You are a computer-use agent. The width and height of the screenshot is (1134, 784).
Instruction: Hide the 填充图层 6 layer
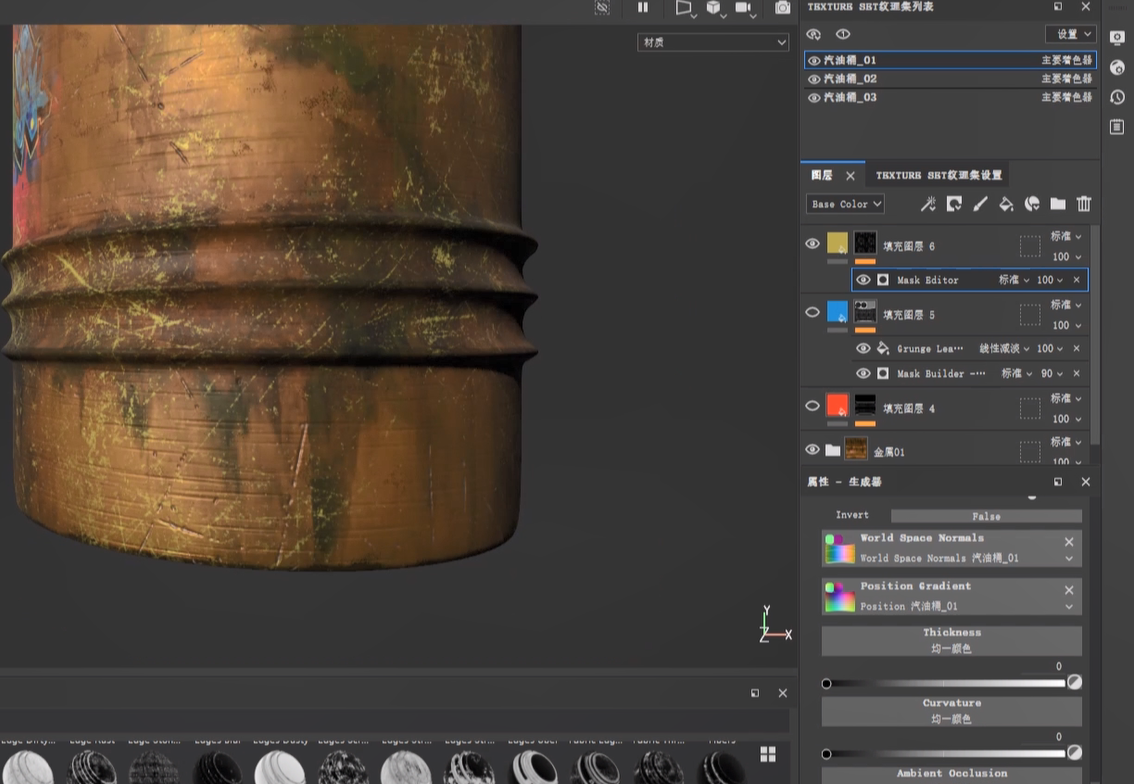point(813,243)
